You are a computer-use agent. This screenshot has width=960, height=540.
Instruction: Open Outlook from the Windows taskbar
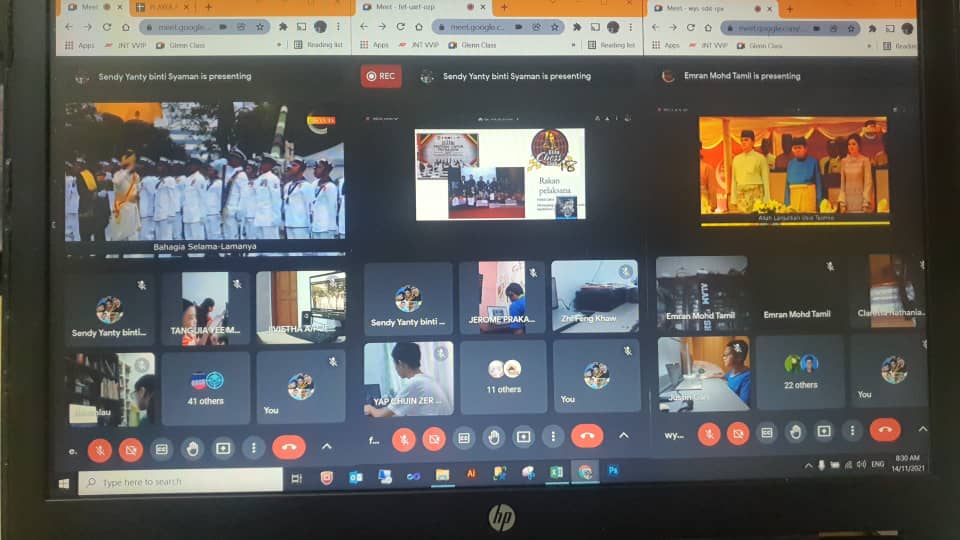point(355,478)
